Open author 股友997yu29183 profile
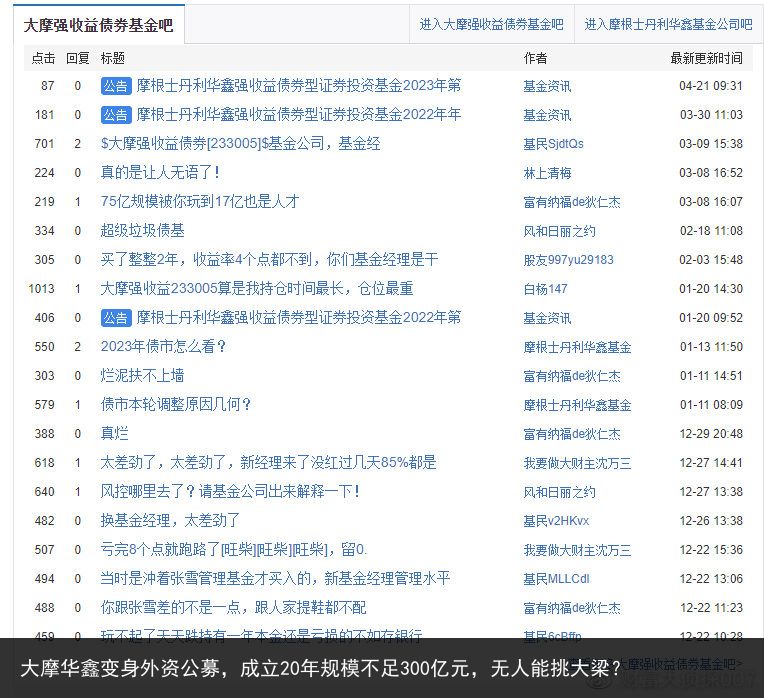This screenshot has height=698, width=764. click(569, 260)
